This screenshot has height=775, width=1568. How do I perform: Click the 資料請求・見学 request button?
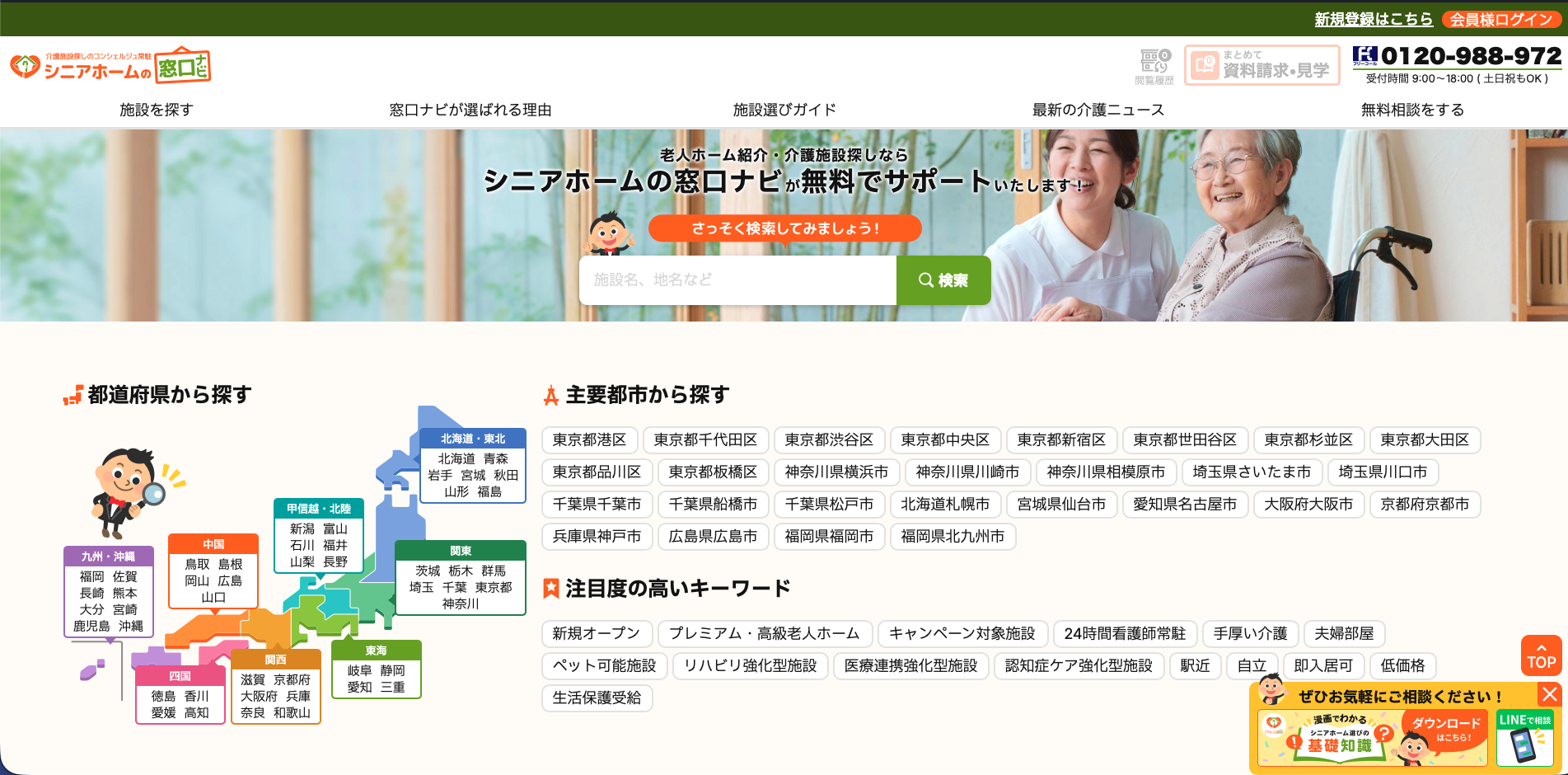(x=1261, y=66)
